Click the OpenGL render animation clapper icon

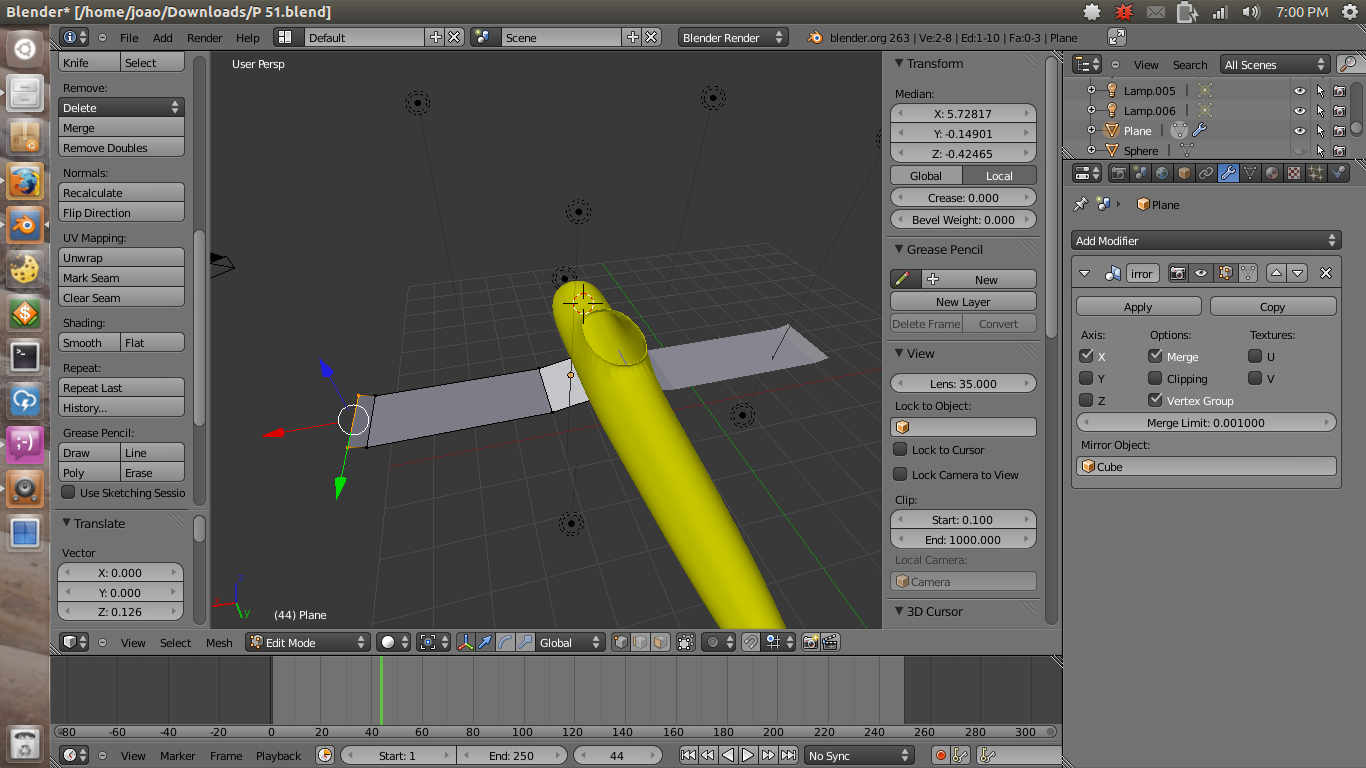coord(830,642)
